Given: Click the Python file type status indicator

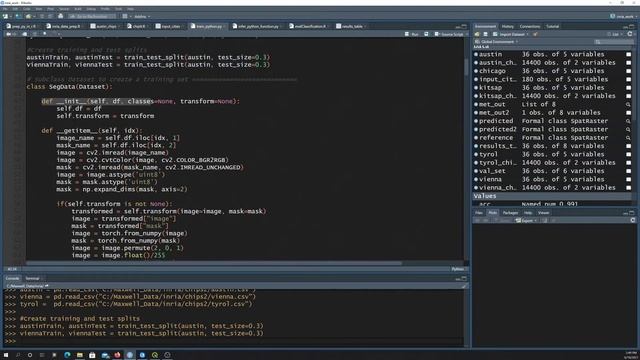Looking at the screenshot, I should (x=458, y=269).
